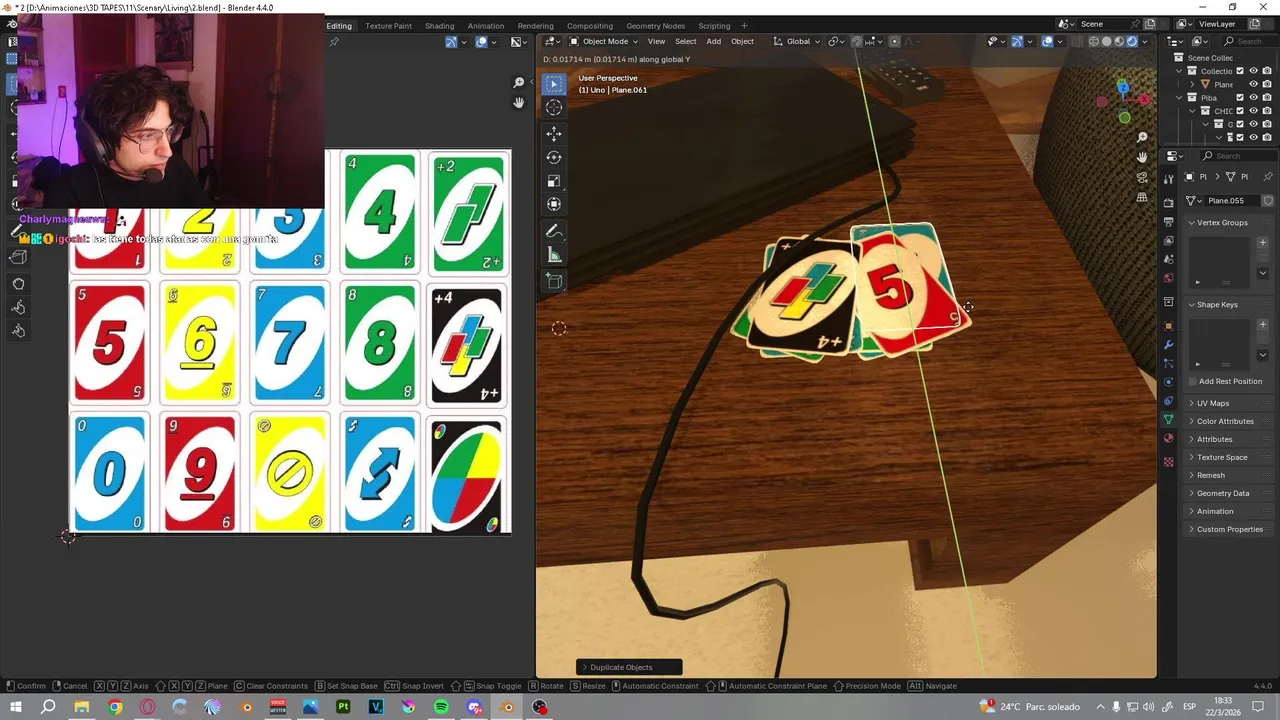Open the viewport shading options dropdown arrow

[1145, 41]
